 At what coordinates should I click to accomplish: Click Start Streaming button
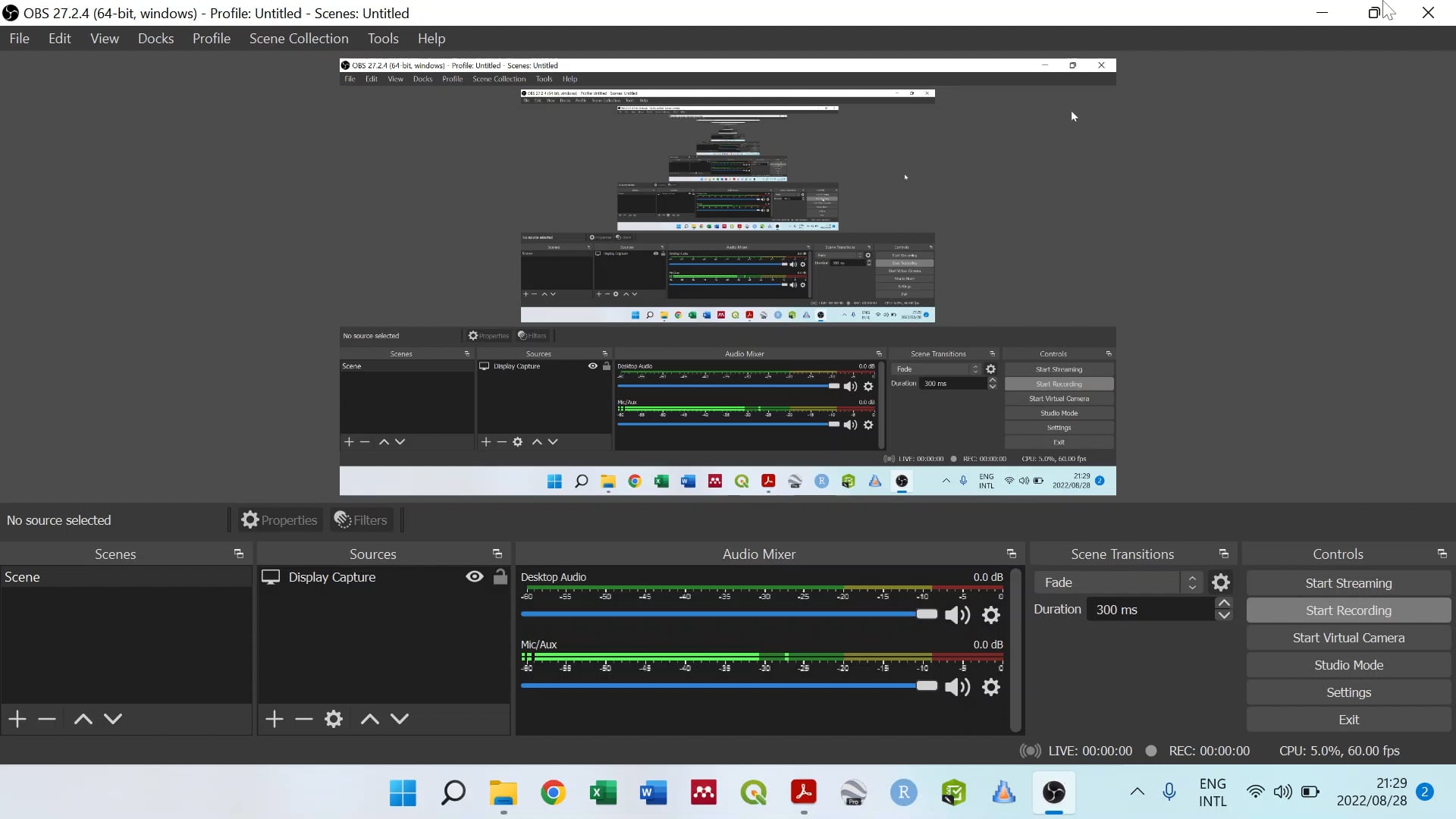(x=1348, y=583)
